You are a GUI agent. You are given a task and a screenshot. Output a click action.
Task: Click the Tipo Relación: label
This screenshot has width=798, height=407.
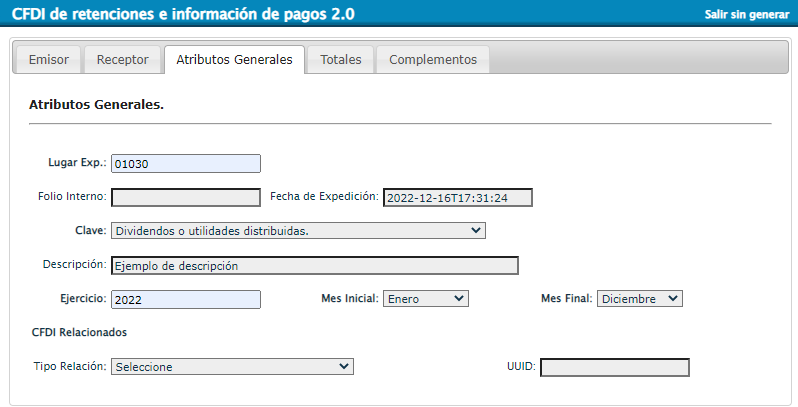point(70,366)
